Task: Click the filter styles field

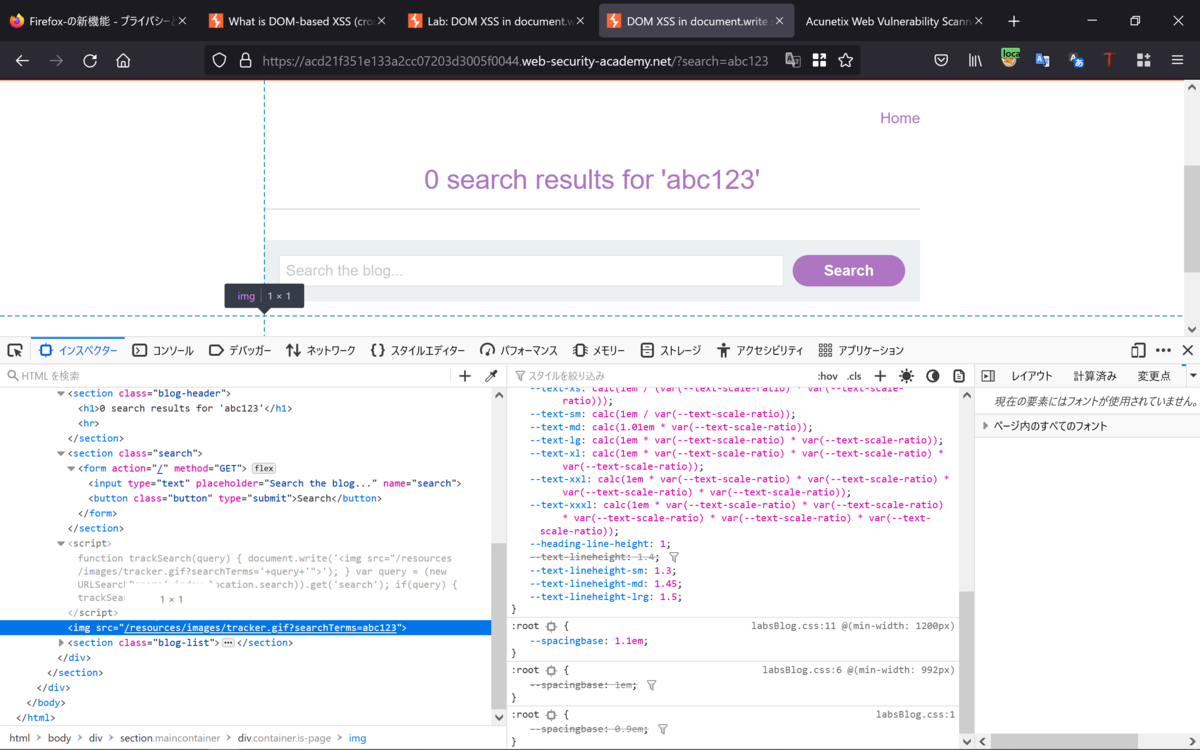Action: [x=660, y=376]
